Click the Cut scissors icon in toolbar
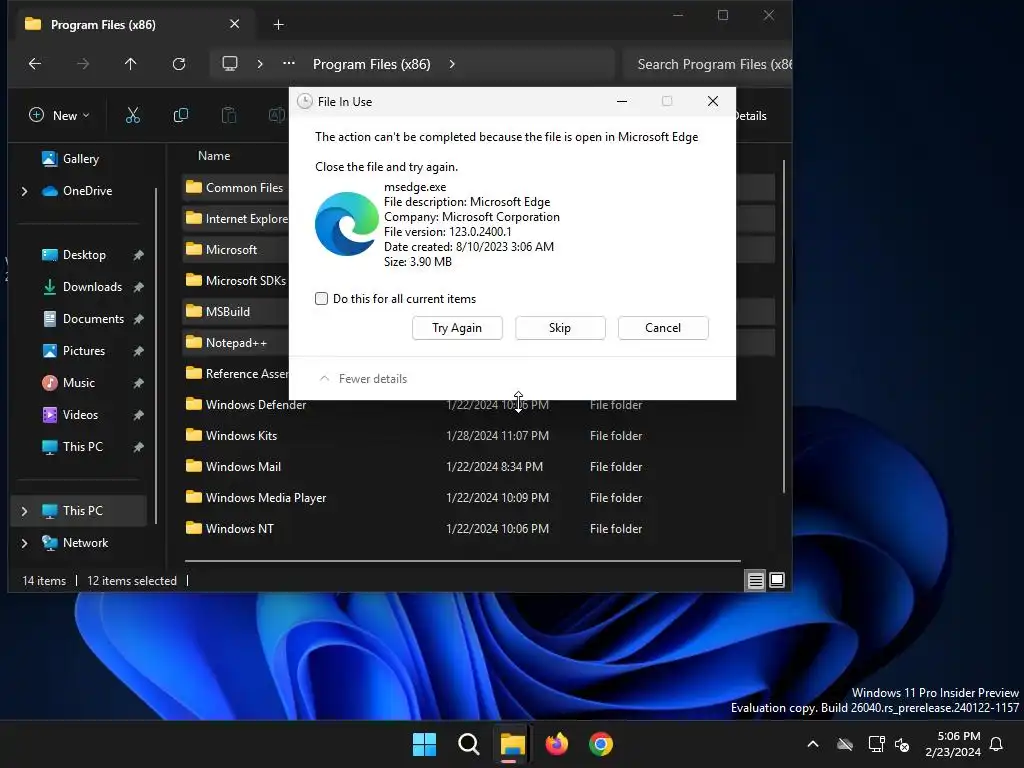Viewport: 1024px width, 768px height. coord(133,116)
